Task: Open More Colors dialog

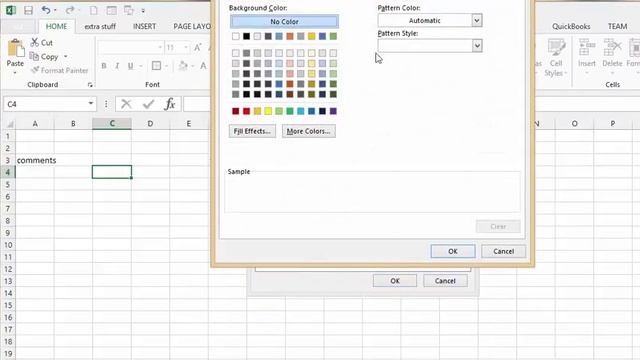Action: pyautogui.click(x=309, y=131)
